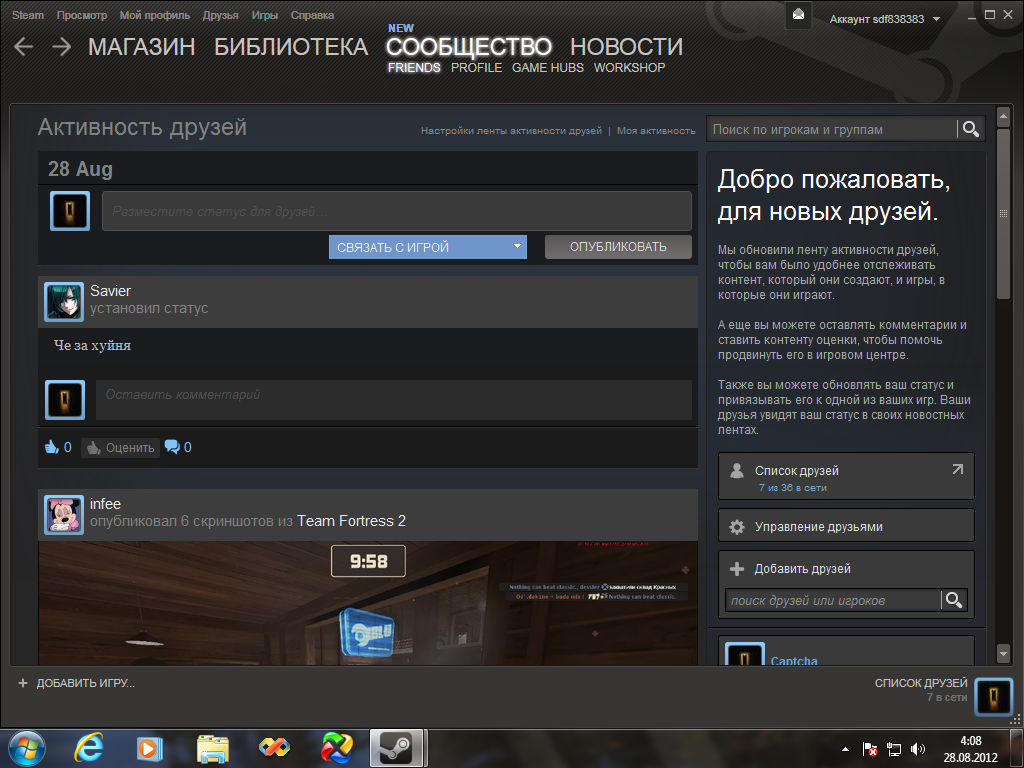Open the Аккаунт sdf838383 dropdown
The width and height of the screenshot is (1024, 768).
click(x=884, y=20)
